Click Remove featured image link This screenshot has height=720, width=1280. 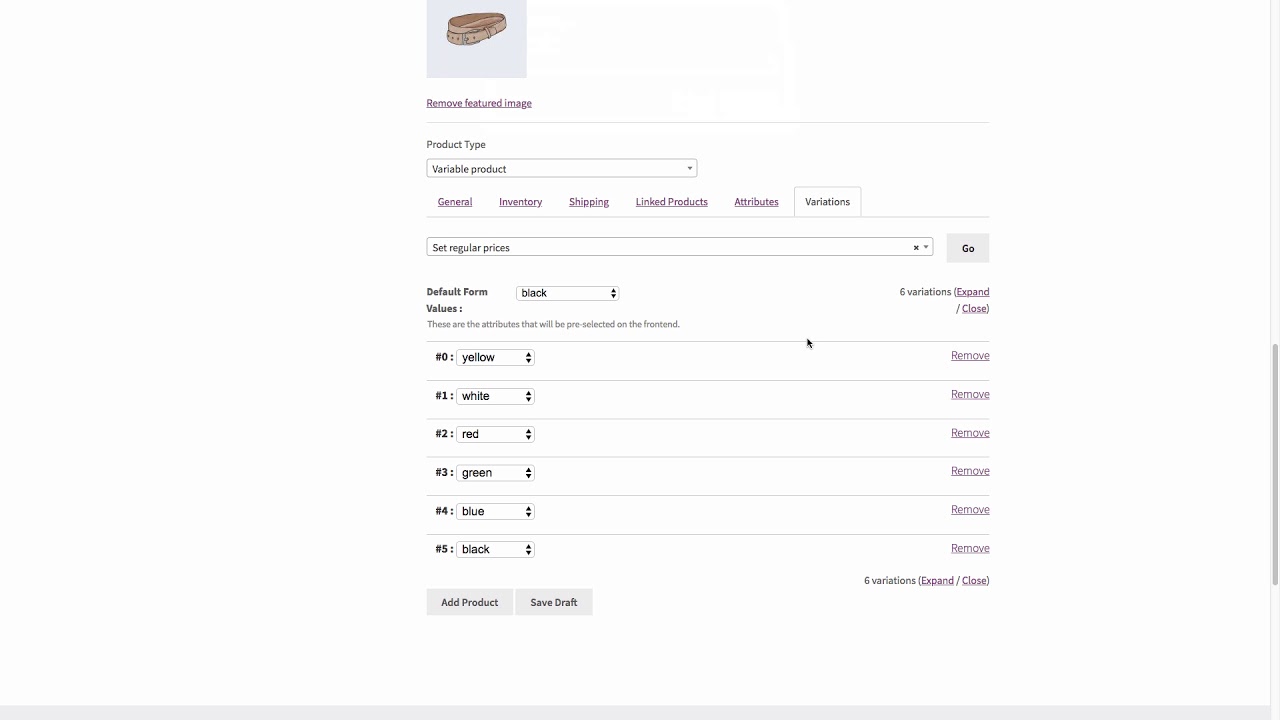pos(479,103)
